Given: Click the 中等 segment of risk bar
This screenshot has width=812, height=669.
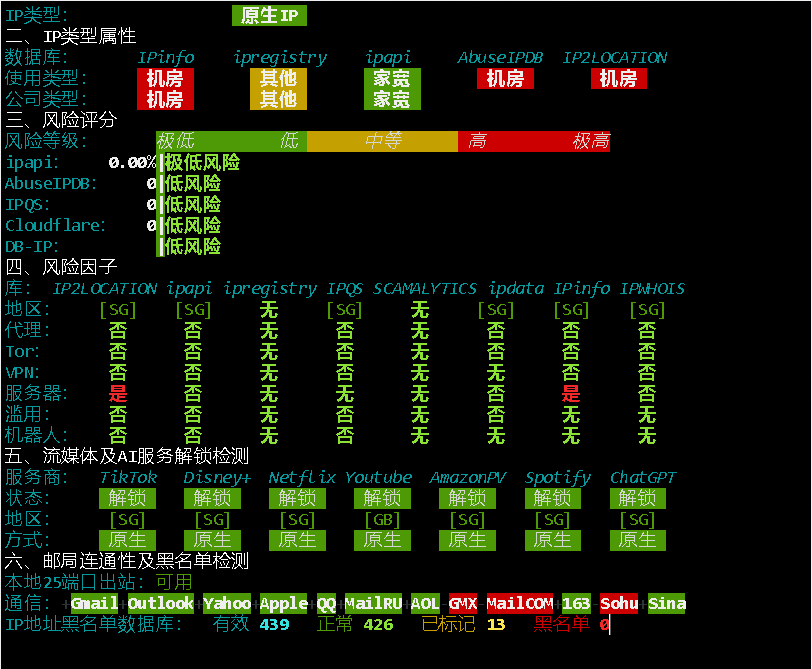Looking at the screenshot, I should 382,141.
